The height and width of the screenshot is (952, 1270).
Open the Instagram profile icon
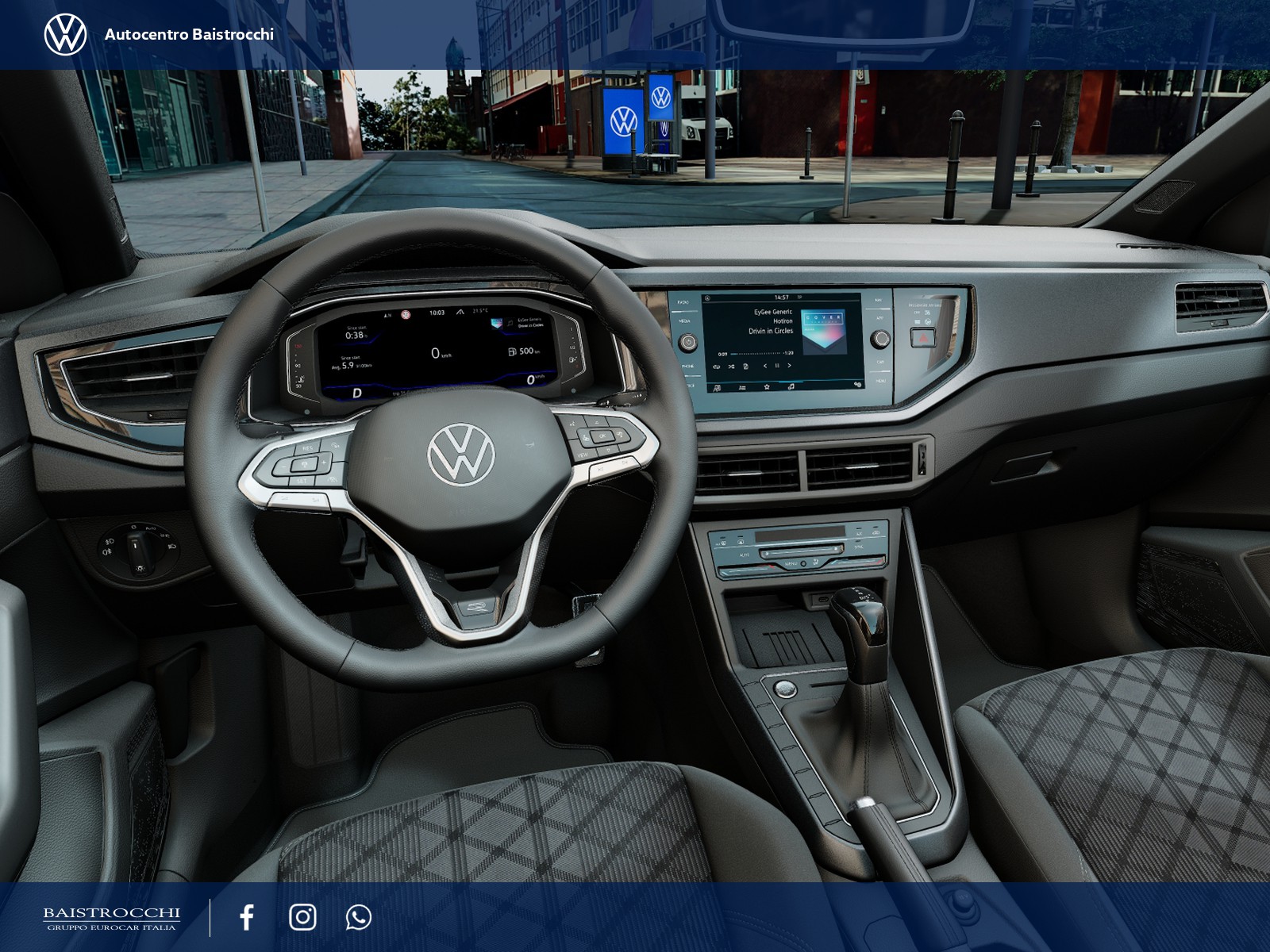pos(302,917)
